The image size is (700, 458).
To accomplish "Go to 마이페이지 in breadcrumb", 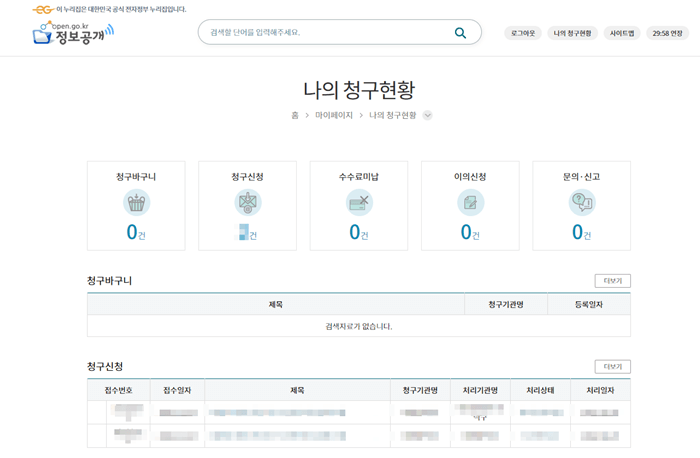I will point(334,115).
